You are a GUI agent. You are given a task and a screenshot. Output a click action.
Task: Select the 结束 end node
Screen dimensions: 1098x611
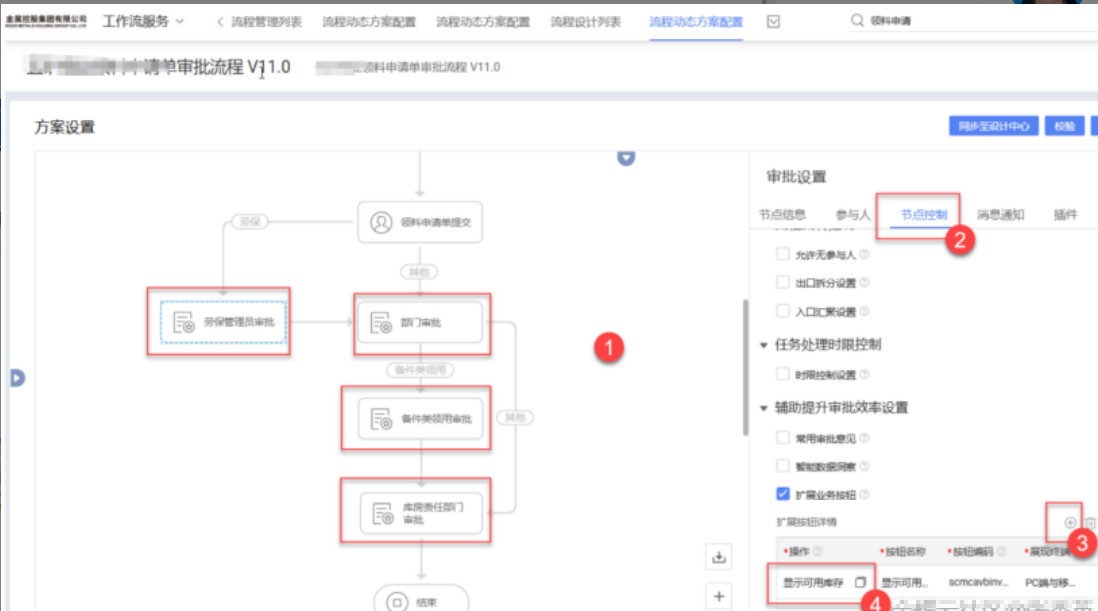tap(420, 601)
